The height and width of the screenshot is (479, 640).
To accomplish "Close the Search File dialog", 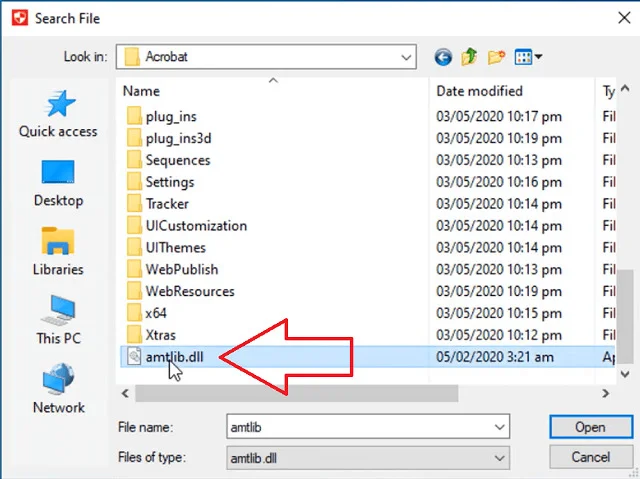I will coord(624,18).
